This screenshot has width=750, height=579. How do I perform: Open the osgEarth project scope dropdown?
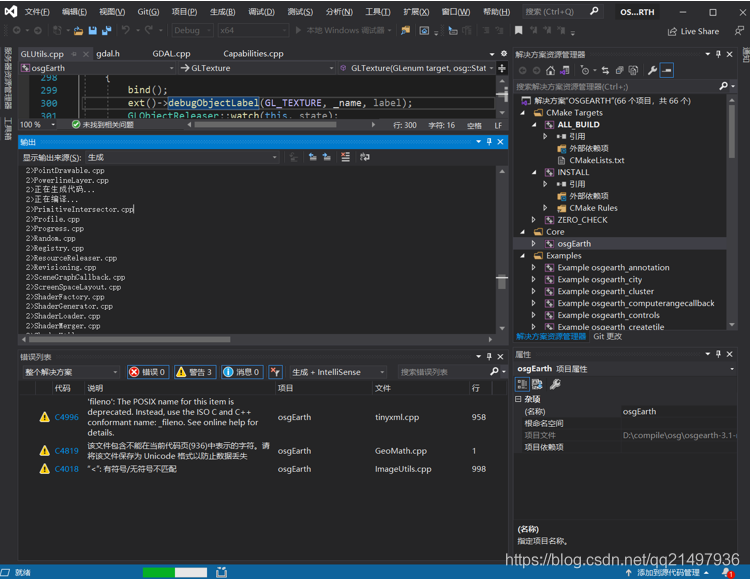coord(98,68)
